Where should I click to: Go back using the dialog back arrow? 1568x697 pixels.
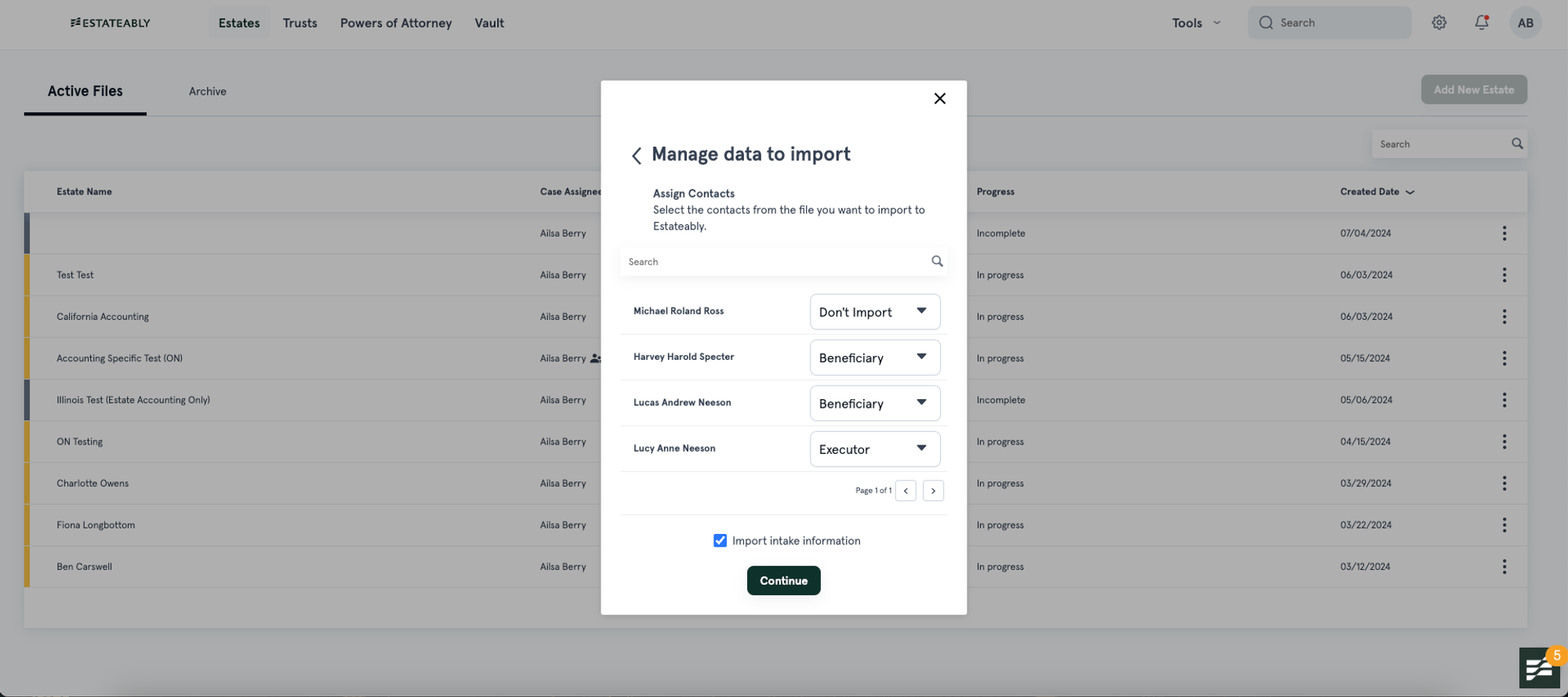637,155
